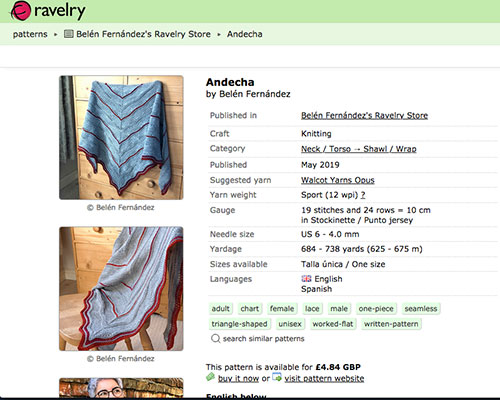Click the Ravelry logo icon
This screenshot has width=500, height=400.
(x=20, y=11)
